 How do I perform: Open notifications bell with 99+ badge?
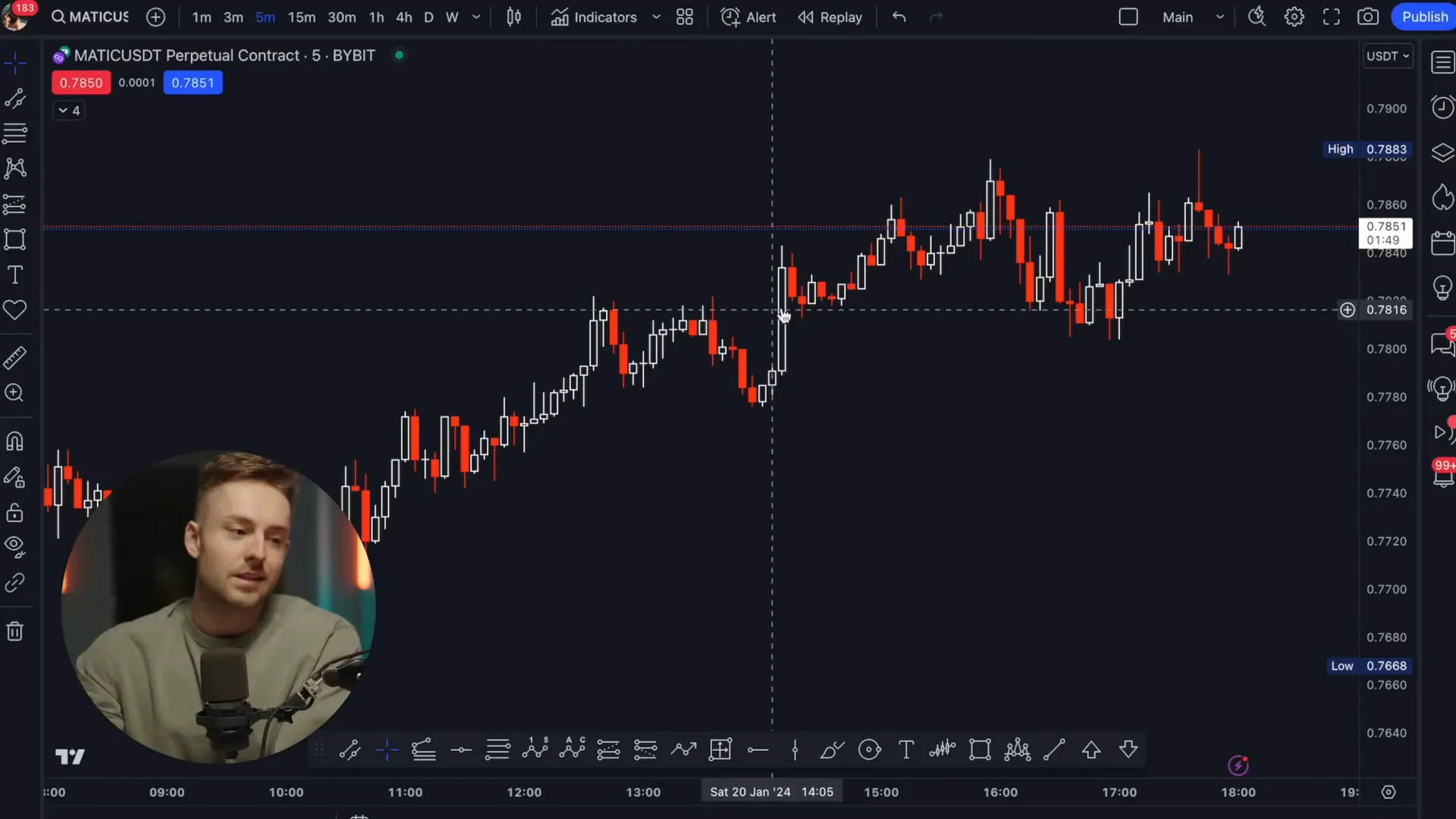click(x=1443, y=475)
